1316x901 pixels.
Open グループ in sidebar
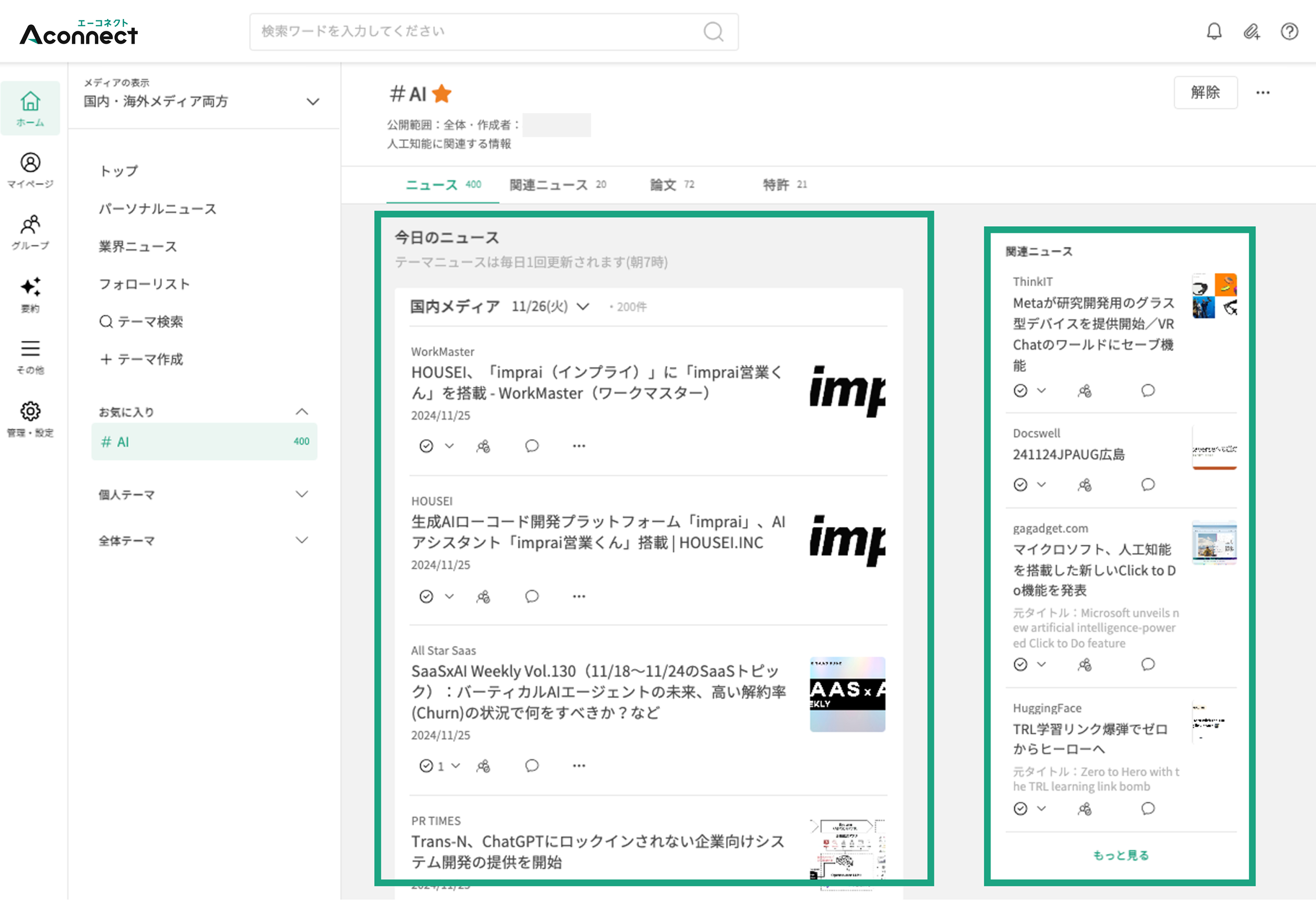(x=30, y=232)
